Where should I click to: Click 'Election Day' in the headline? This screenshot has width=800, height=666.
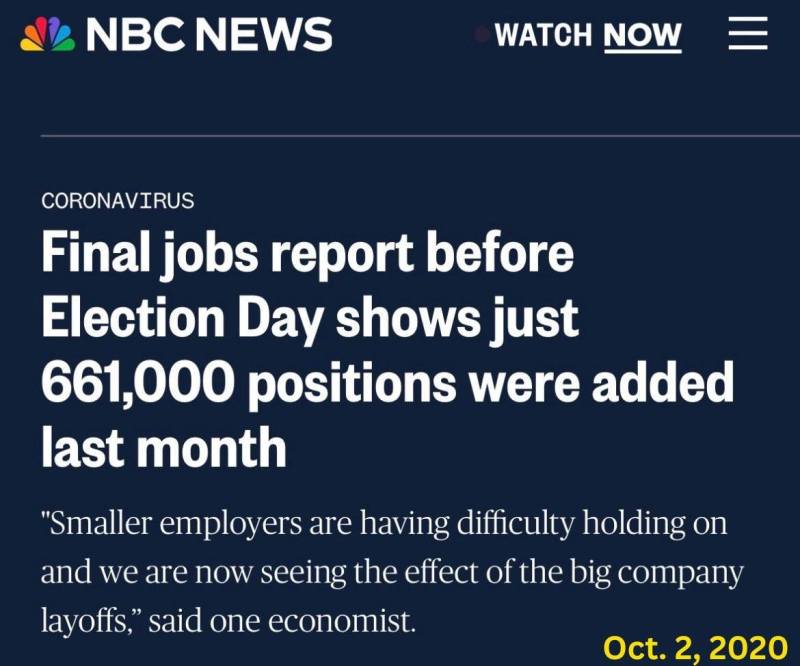[x=182, y=318]
